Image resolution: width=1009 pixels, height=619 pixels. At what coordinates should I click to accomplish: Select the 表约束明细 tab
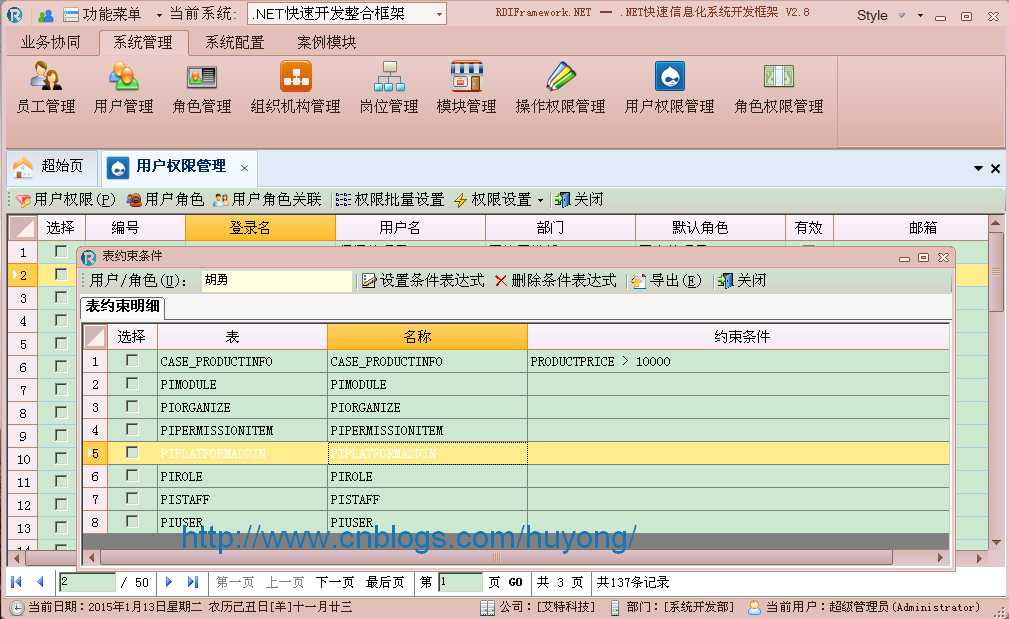pyautogui.click(x=122, y=306)
